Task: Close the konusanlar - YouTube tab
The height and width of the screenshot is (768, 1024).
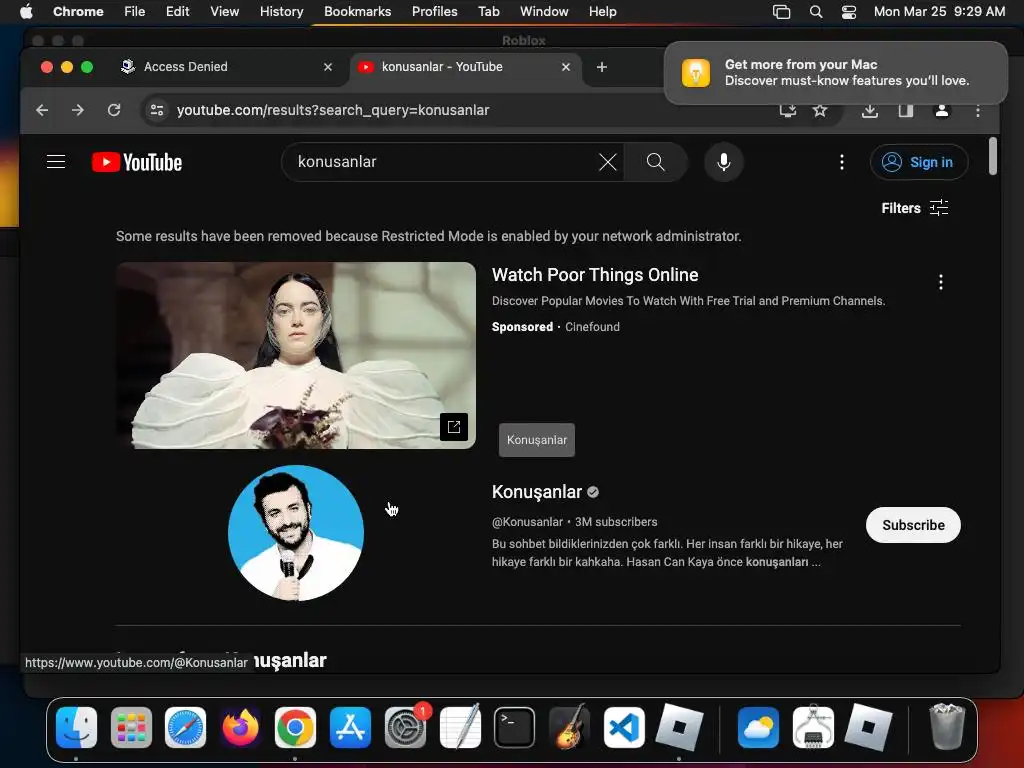Action: pyautogui.click(x=566, y=67)
